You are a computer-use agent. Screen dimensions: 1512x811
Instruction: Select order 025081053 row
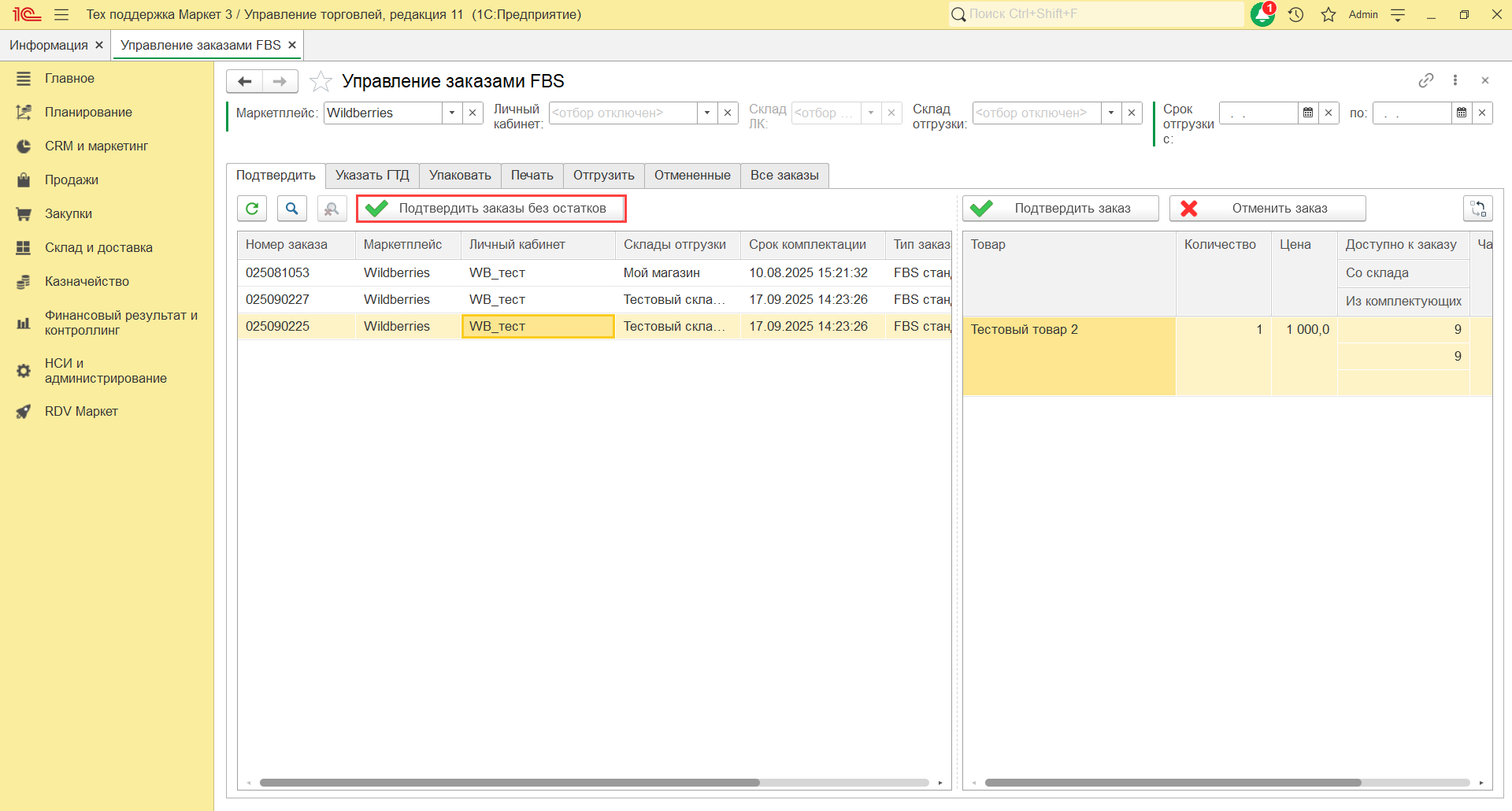pos(278,272)
